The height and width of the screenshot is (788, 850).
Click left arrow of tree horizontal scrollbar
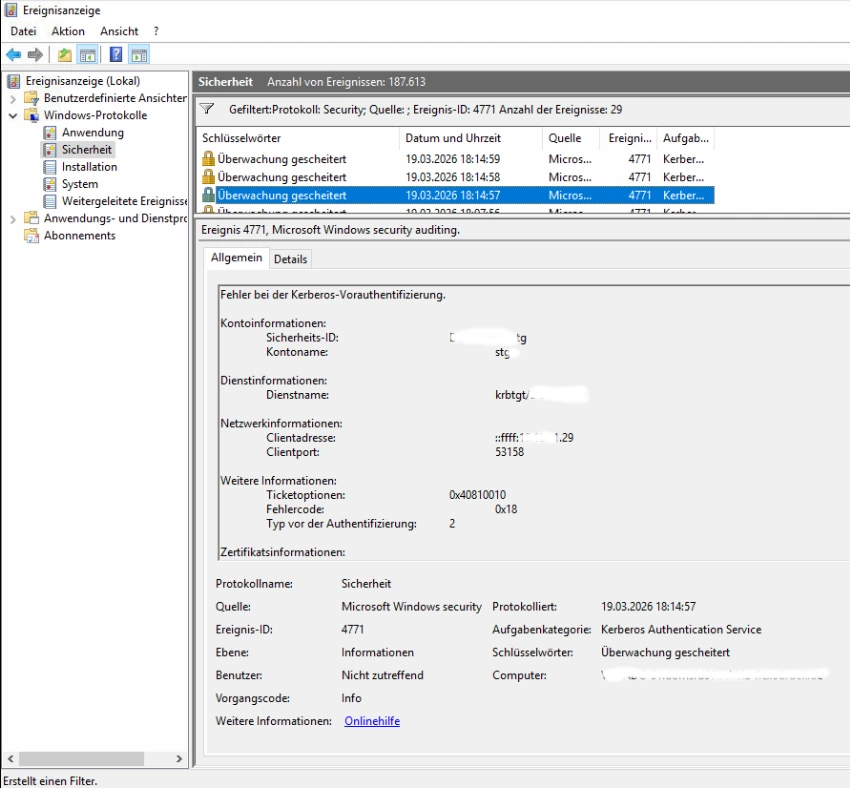(x=10, y=759)
